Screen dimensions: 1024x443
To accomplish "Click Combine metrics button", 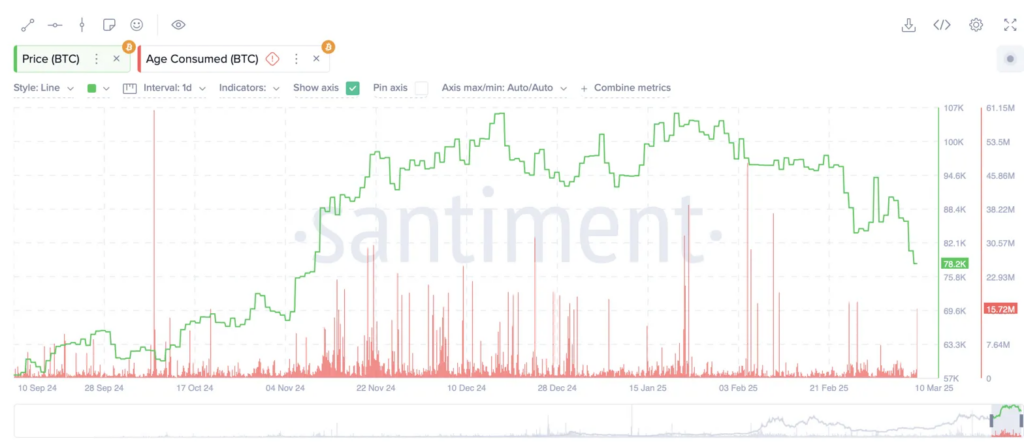I will [626, 88].
